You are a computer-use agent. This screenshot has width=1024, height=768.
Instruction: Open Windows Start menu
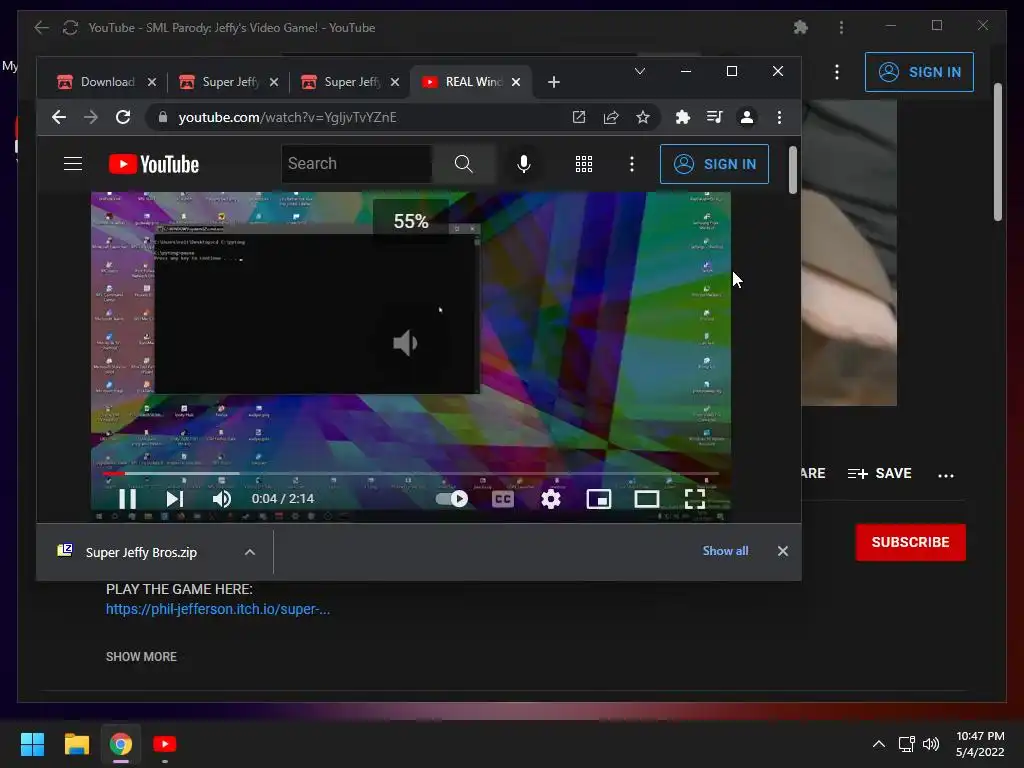click(32, 744)
